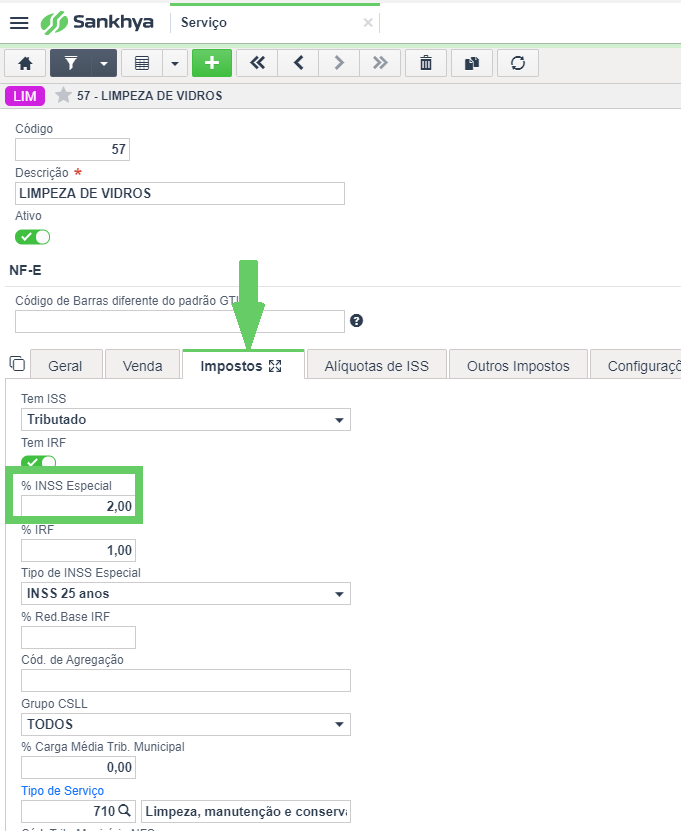Switch to the Geral tab

tap(66, 366)
